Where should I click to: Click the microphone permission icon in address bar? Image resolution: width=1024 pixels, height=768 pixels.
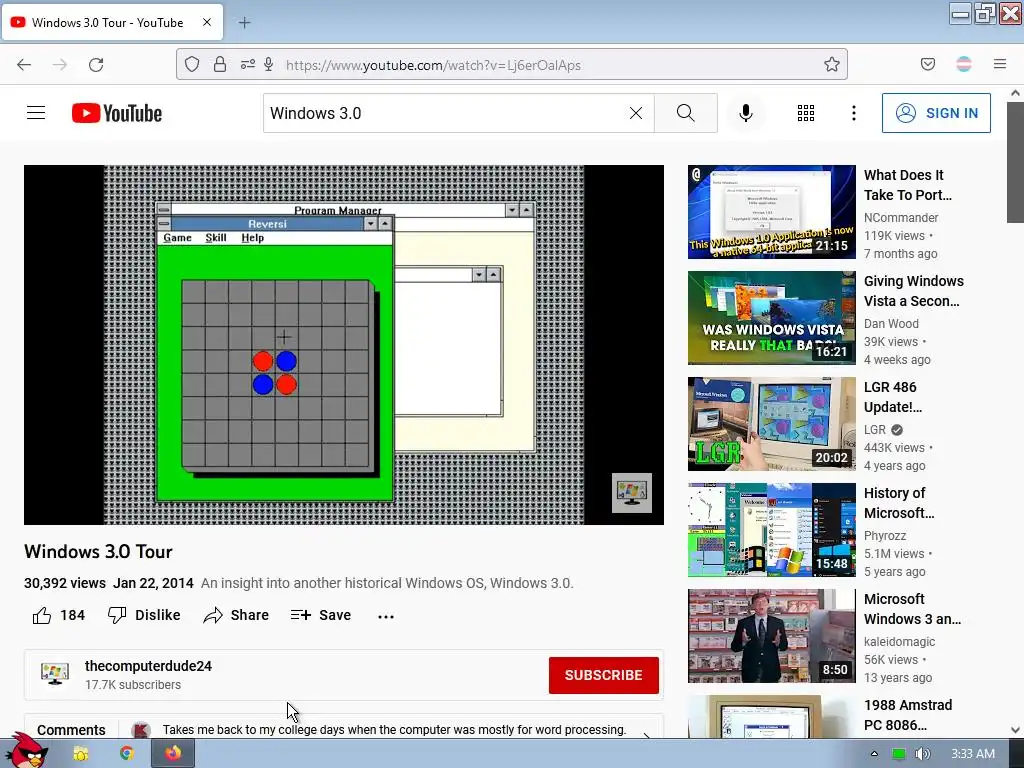pos(268,64)
